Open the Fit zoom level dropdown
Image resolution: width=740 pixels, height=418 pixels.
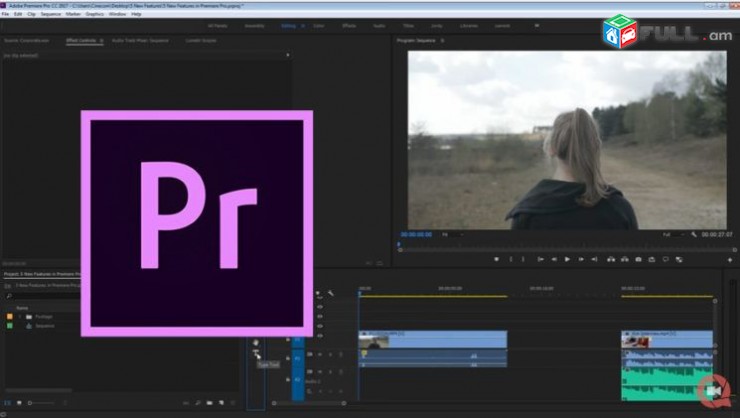click(452, 234)
